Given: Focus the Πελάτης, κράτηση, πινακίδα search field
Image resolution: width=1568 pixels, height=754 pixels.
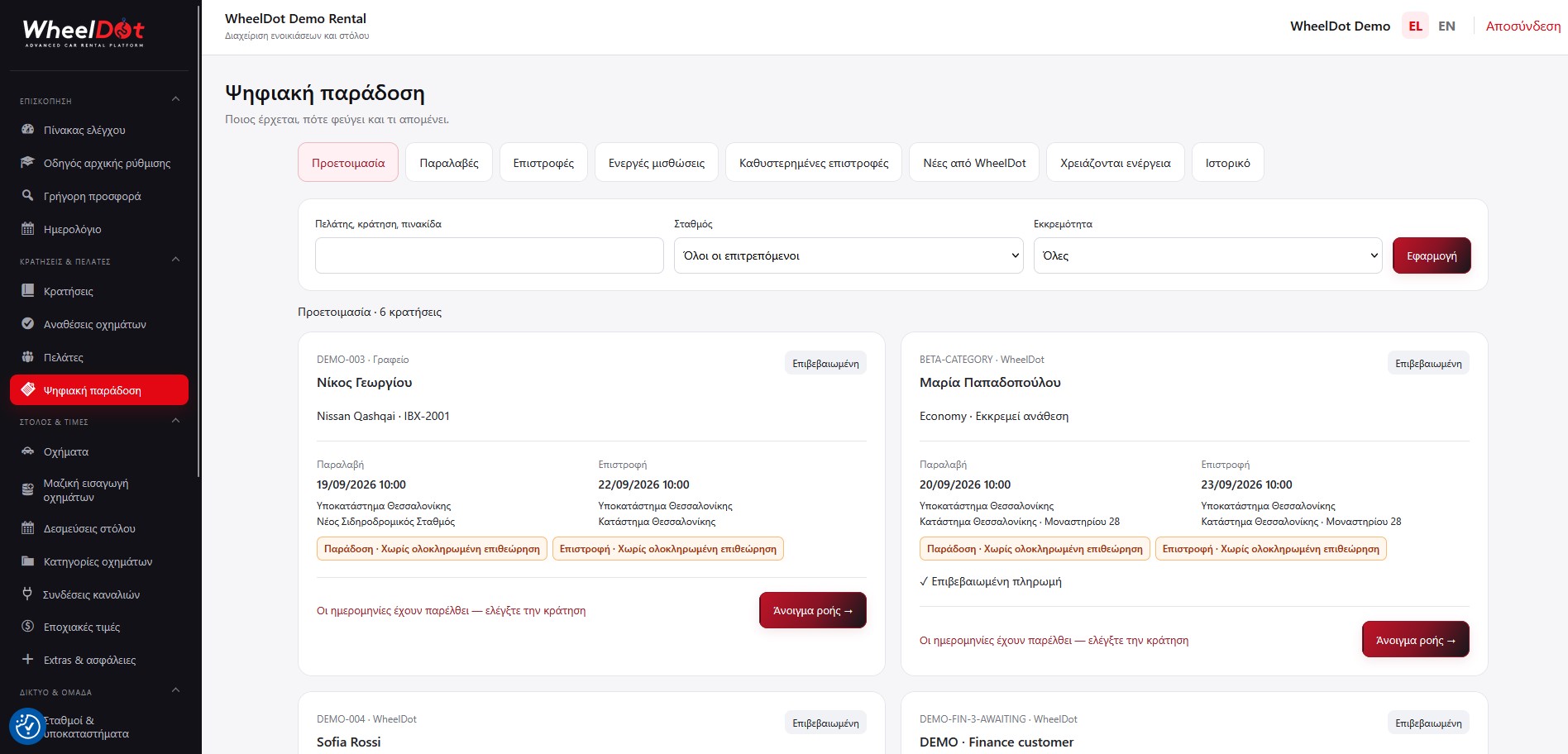Looking at the screenshot, I should point(490,255).
